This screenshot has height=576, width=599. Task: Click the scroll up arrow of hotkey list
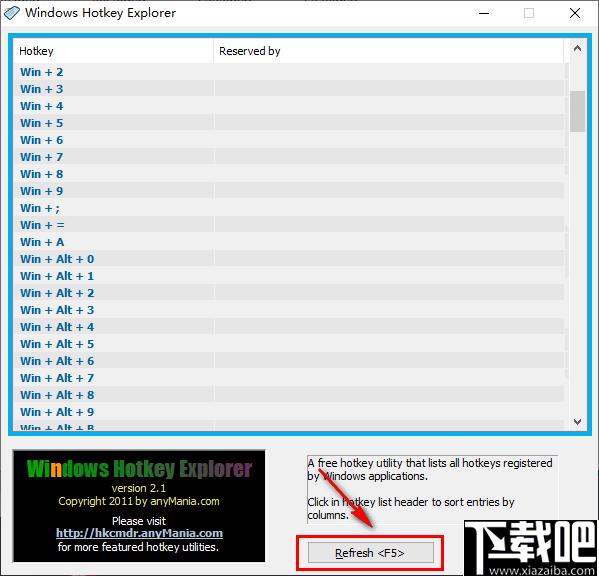click(577, 49)
